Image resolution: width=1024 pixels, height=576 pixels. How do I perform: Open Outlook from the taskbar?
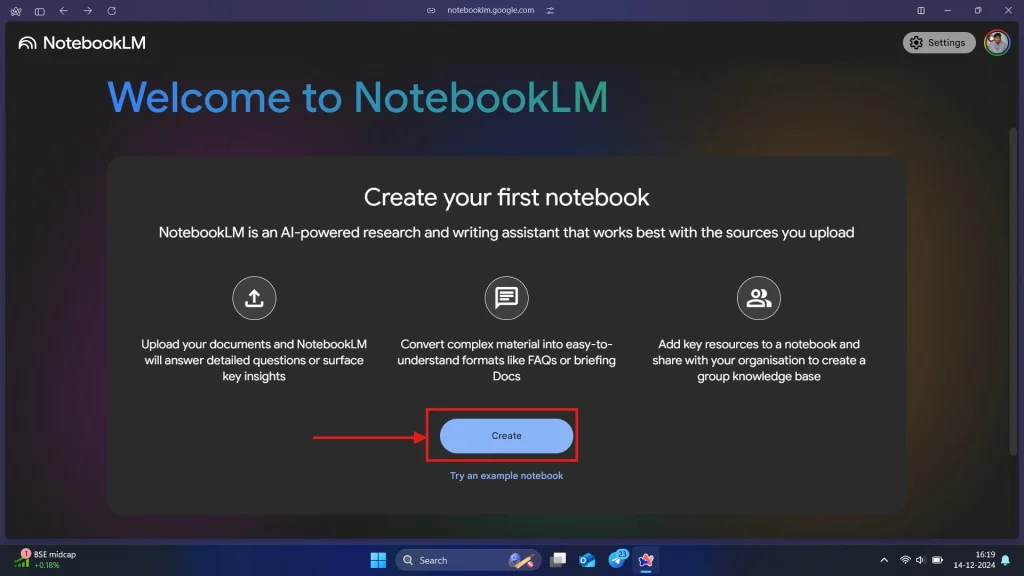587,560
